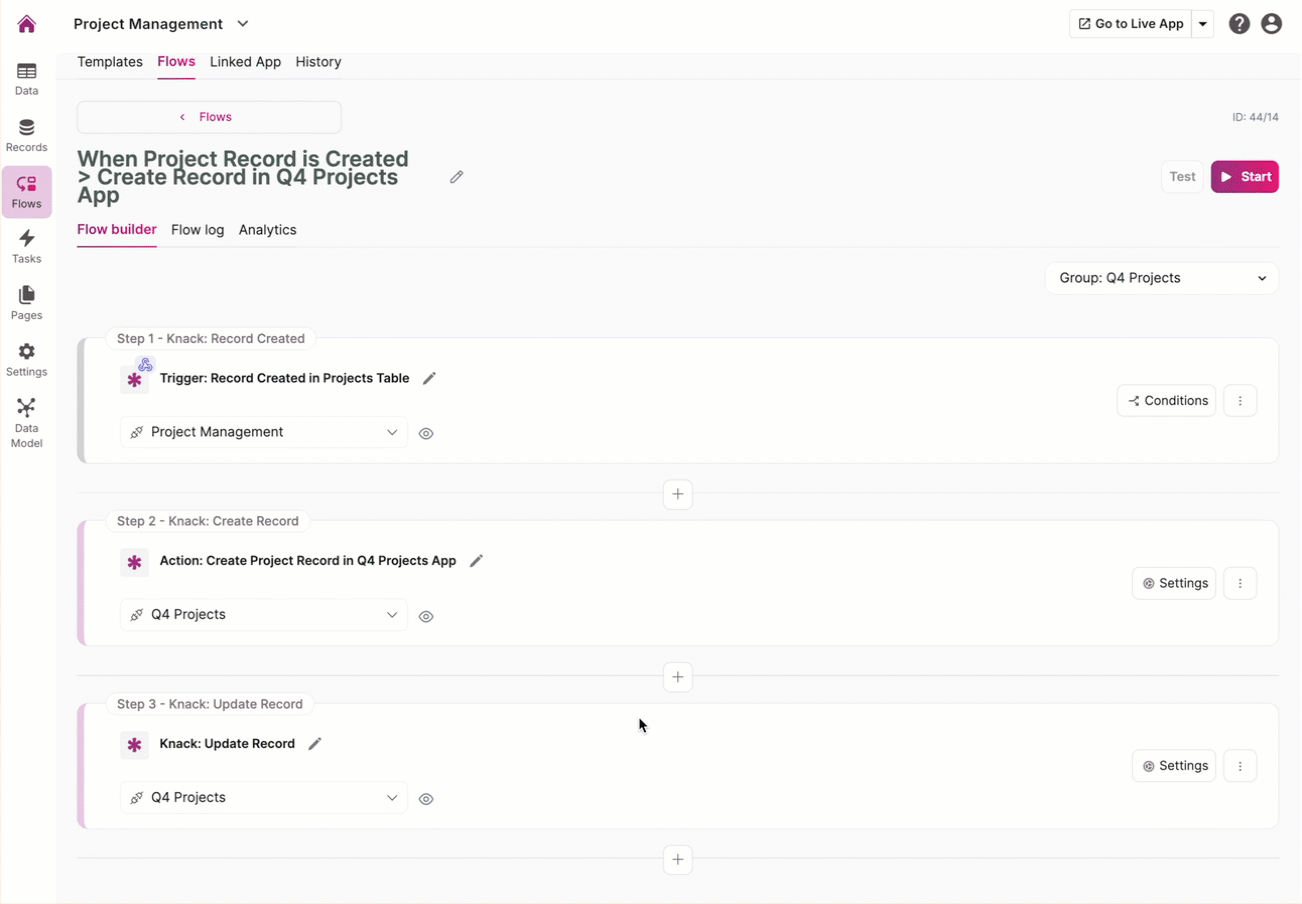This screenshot has height=904, width=1302.
Task: Open the Tasks panel from the sidebar
Action: click(26, 243)
